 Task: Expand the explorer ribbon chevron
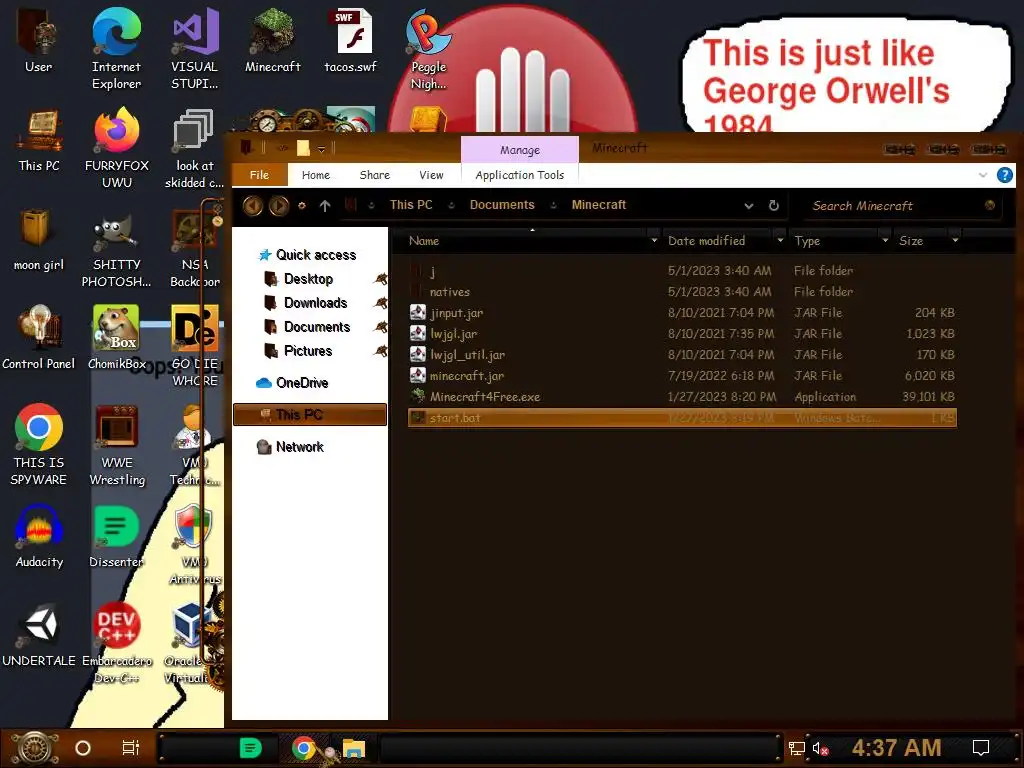[983, 175]
